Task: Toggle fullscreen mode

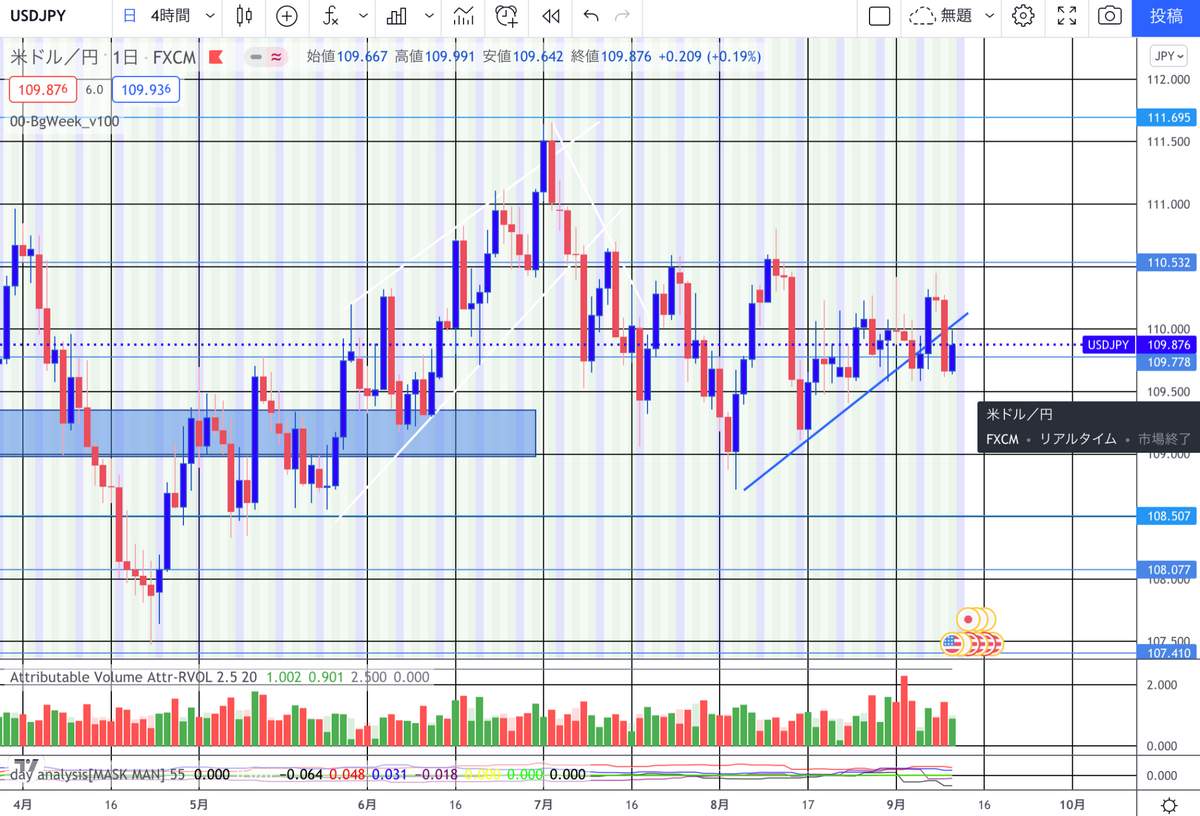Action: click(1066, 16)
